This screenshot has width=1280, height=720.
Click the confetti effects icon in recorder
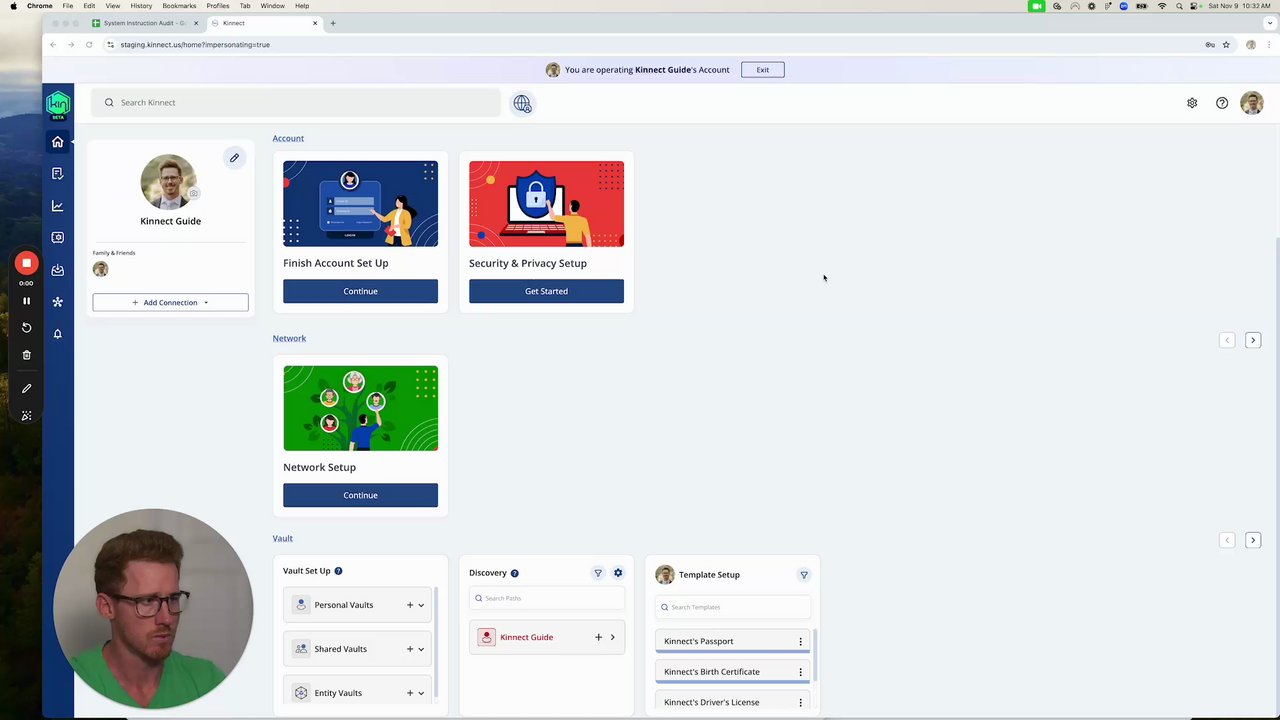click(26, 416)
